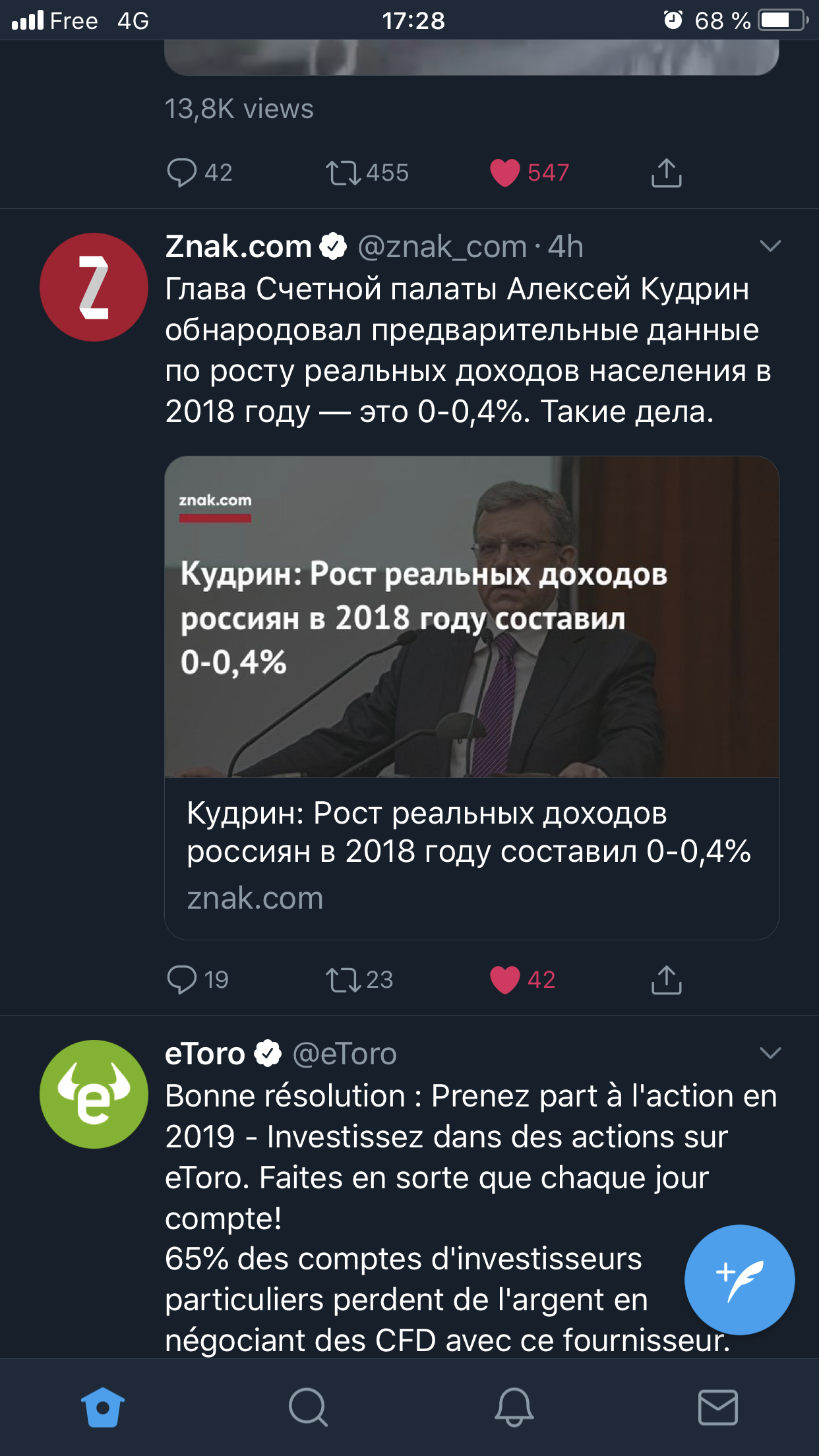Switch to Search tab
Image resolution: width=819 pixels, height=1456 pixels.
(308, 1407)
